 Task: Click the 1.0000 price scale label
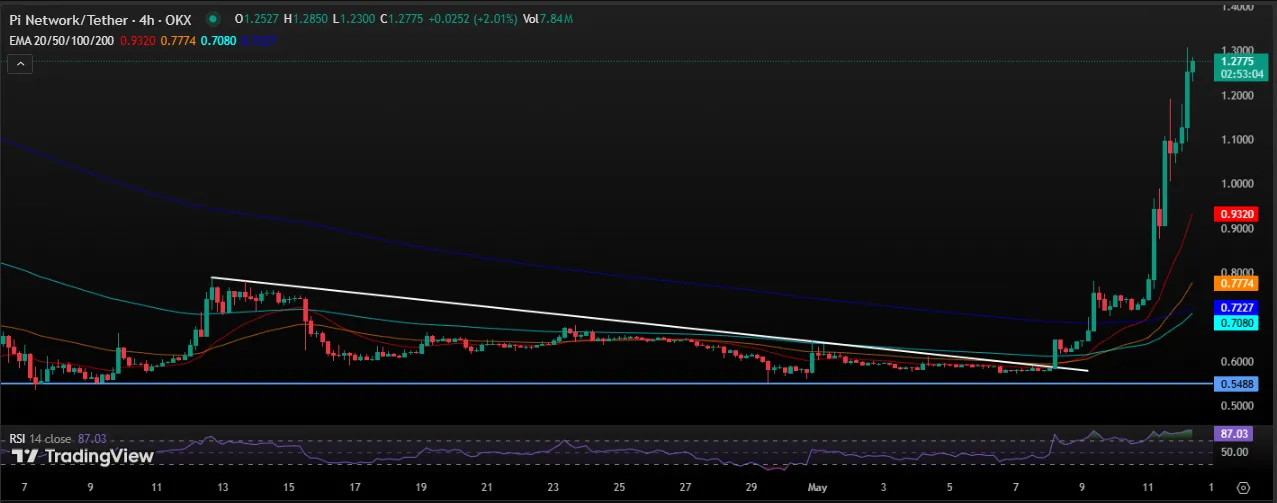tap(1238, 184)
